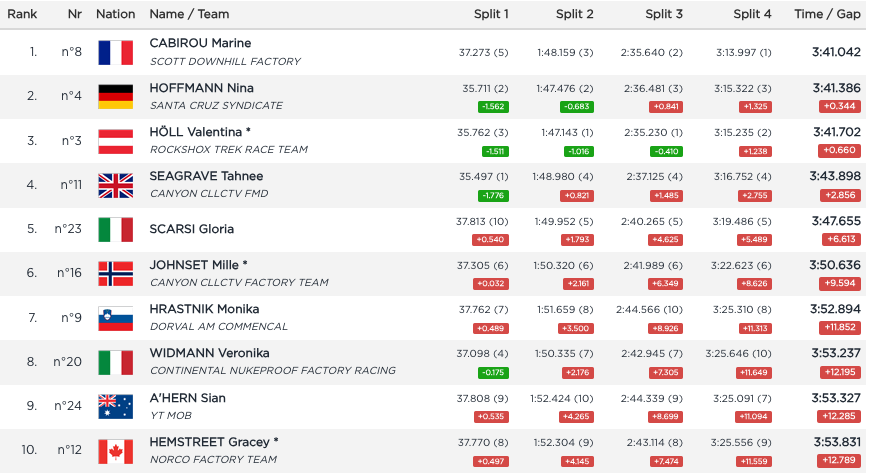Click the Austrian flag for Höll Valentina

115,141
